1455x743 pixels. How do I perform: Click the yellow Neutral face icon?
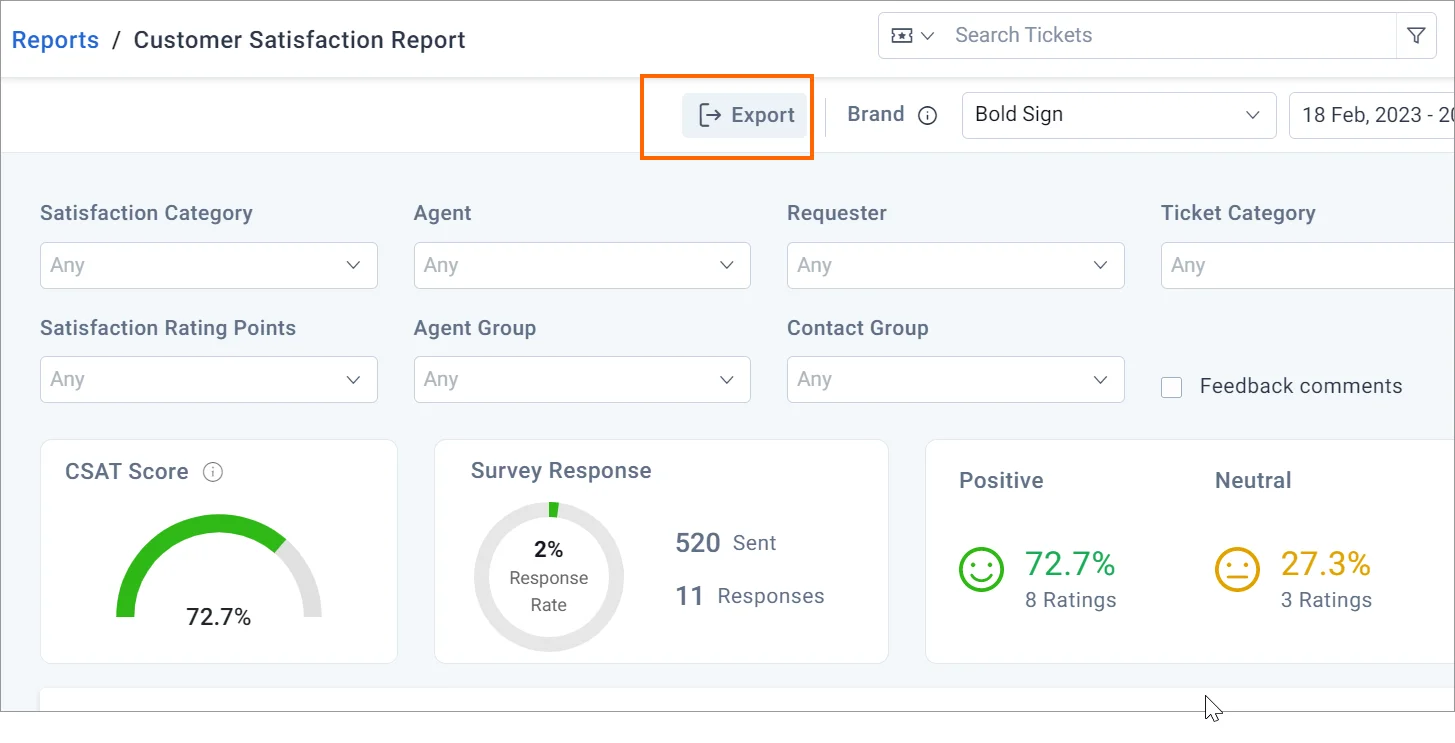(x=1237, y=569)
